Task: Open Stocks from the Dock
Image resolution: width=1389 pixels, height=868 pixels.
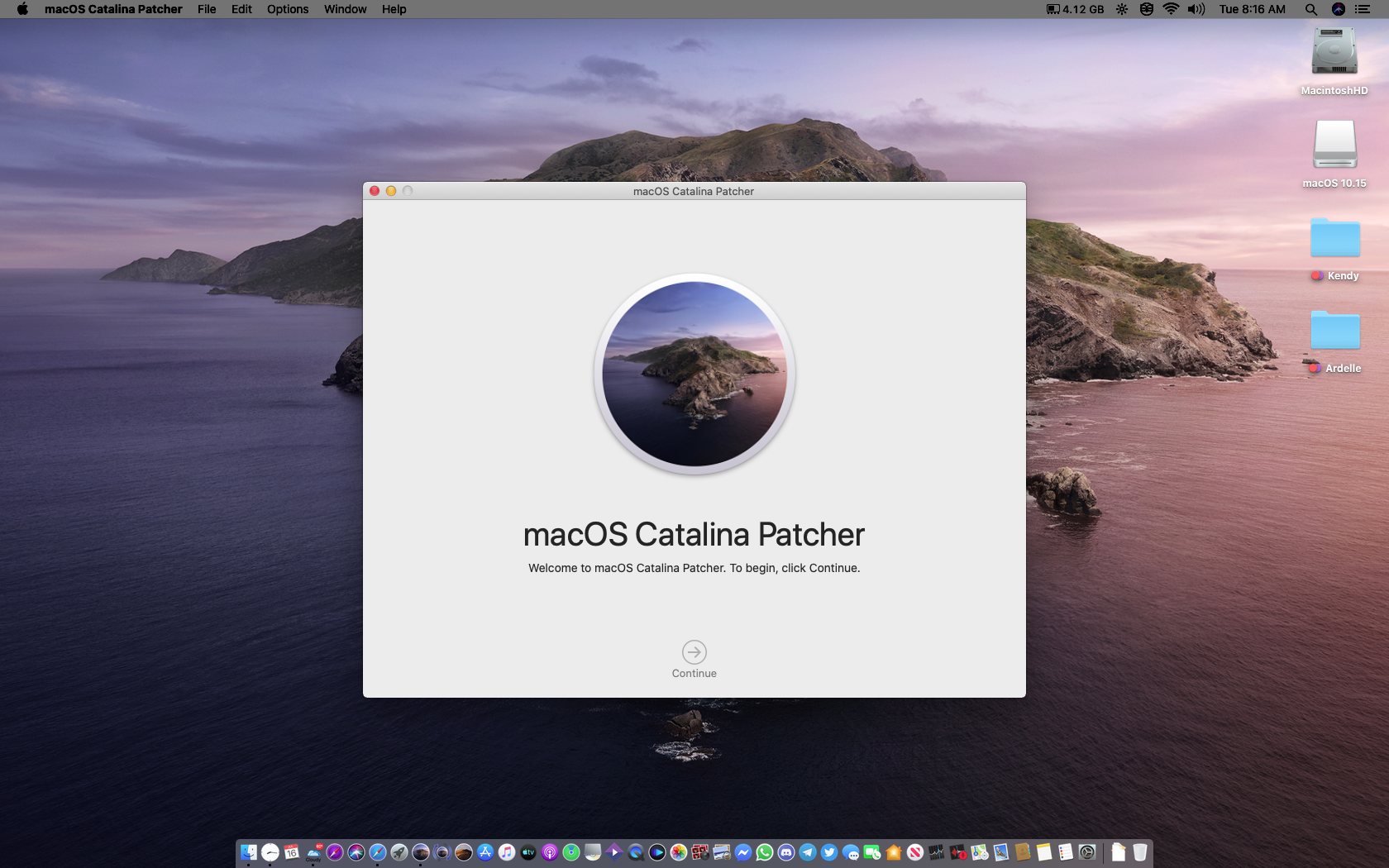Action: pyautogui.click(x=937, y=852)
